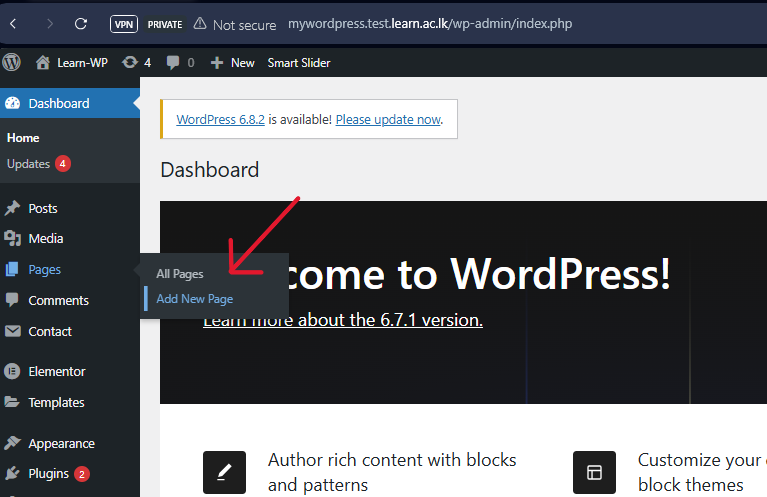
Task: Open Smart Slider from admin bar
Action: [x=299, y=63]
